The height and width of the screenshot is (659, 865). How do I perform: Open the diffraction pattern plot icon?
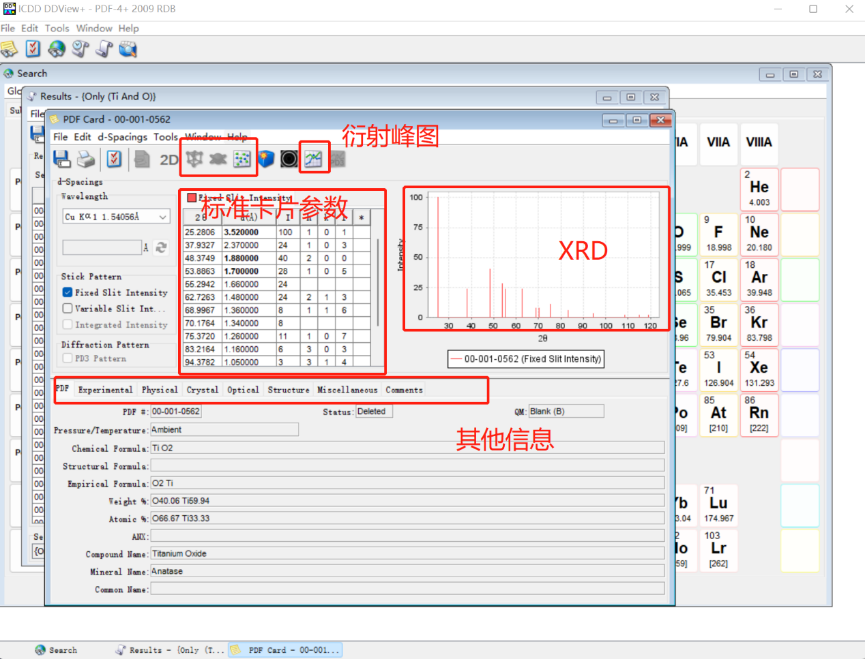pos(312,158)
